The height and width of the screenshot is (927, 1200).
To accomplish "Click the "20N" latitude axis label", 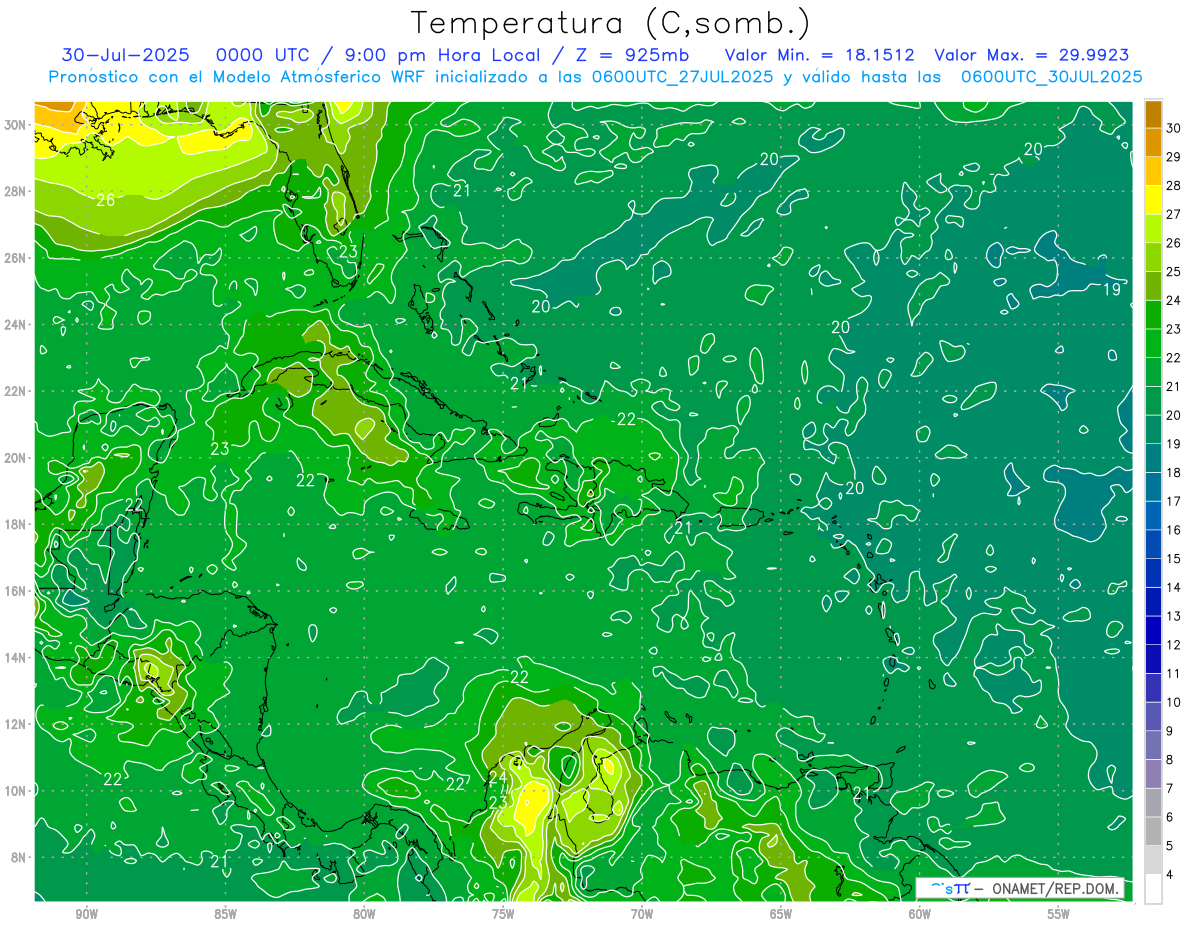I will 16,458.
